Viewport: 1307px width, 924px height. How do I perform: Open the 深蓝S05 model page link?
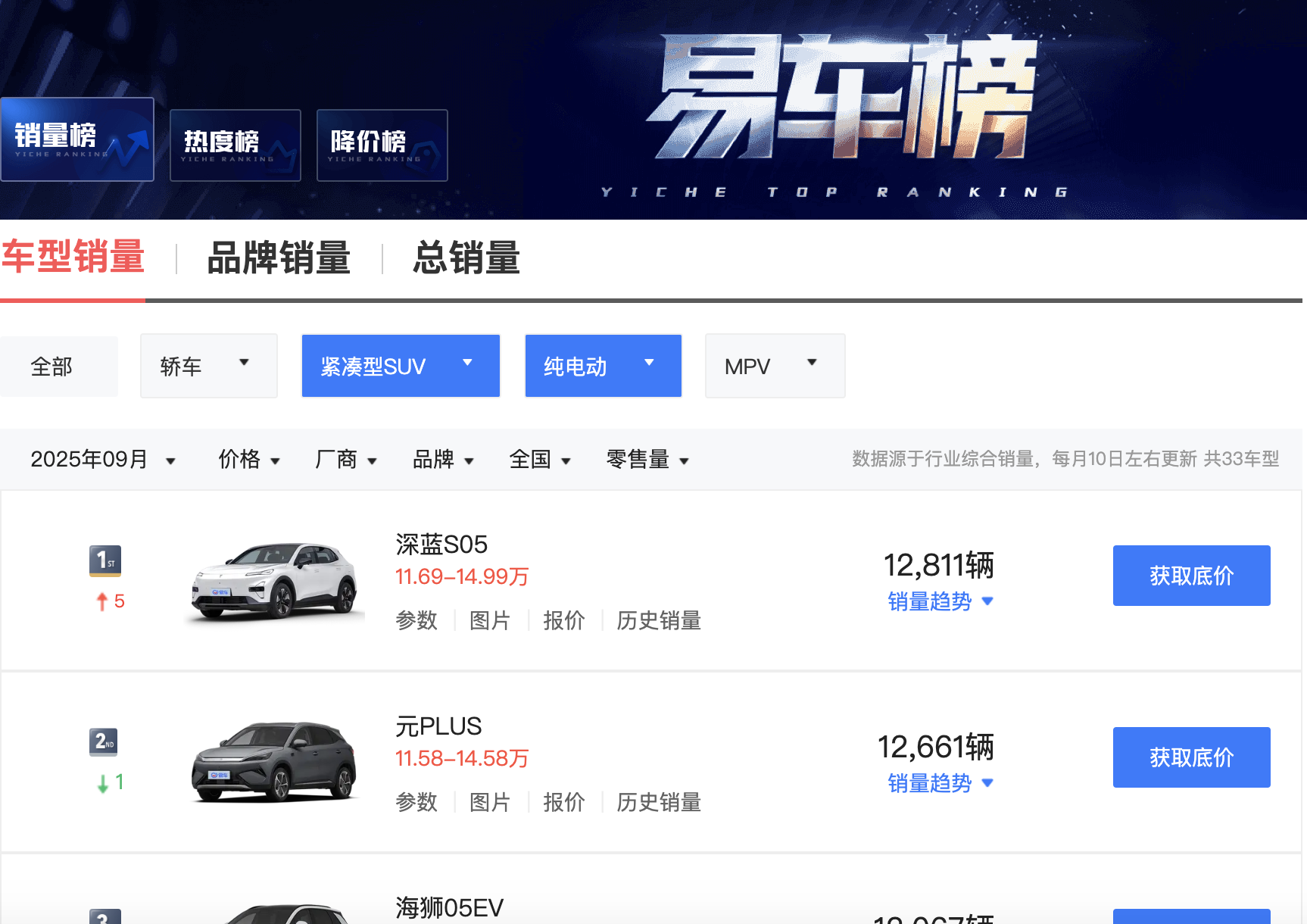click(441, 545)
